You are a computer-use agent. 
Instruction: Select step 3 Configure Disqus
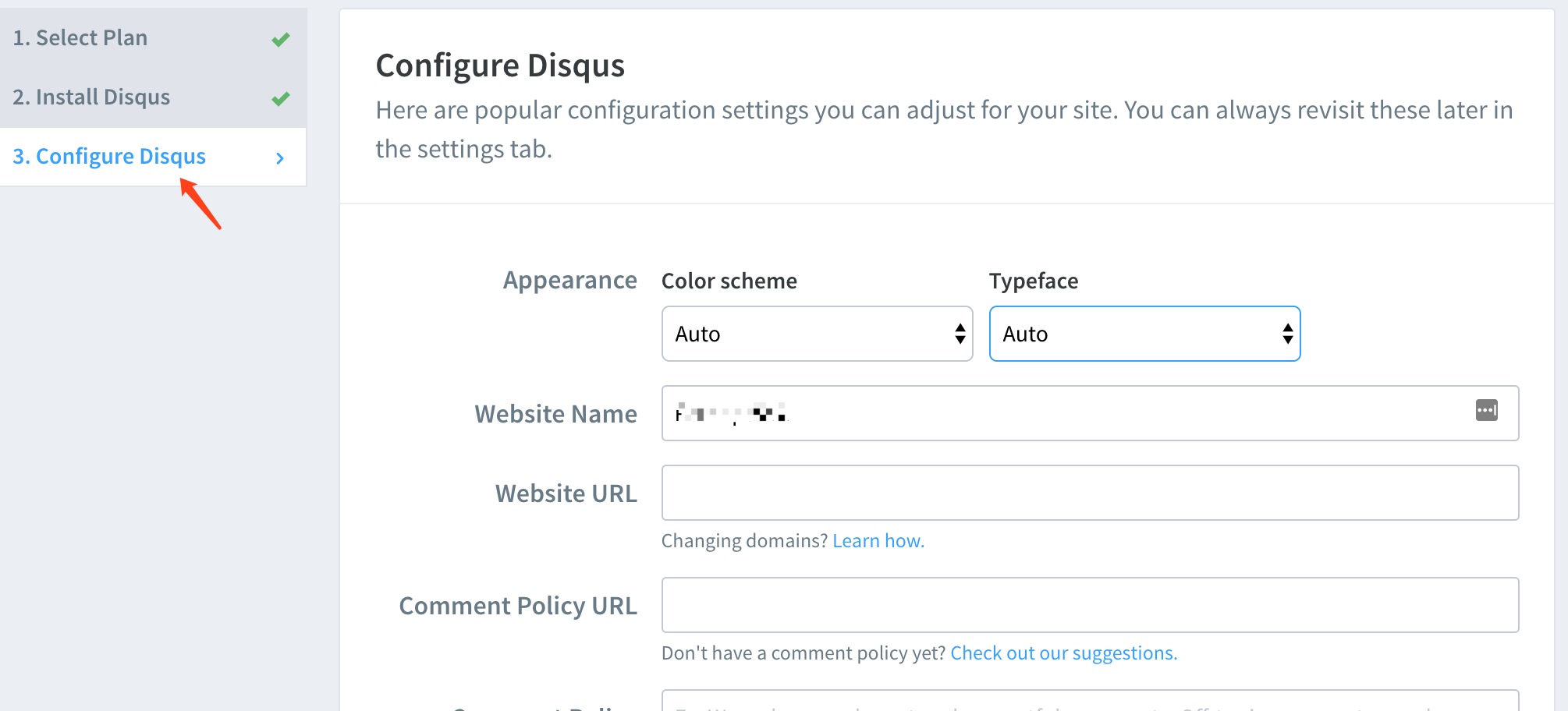tap(109, 157)
